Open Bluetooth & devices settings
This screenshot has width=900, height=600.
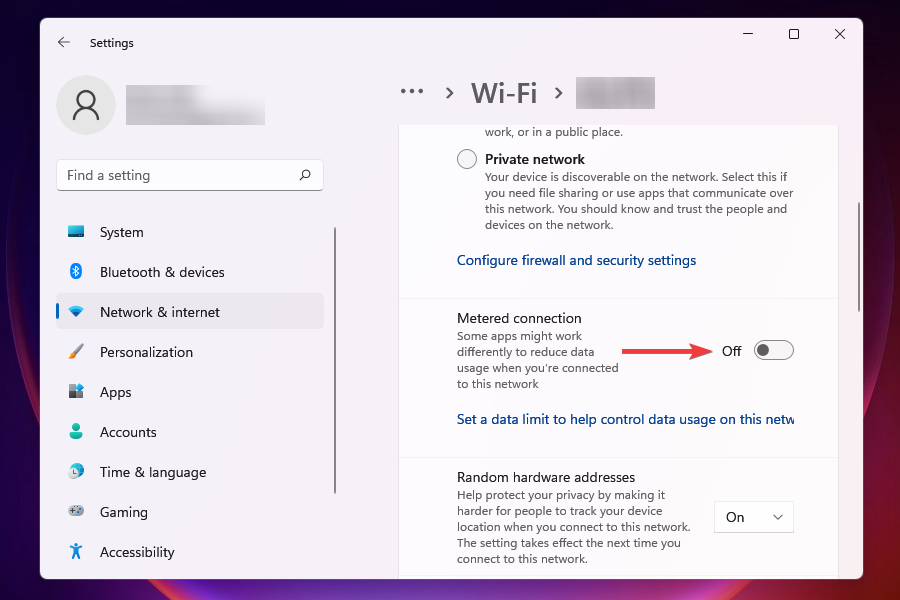tap(190, 272)
